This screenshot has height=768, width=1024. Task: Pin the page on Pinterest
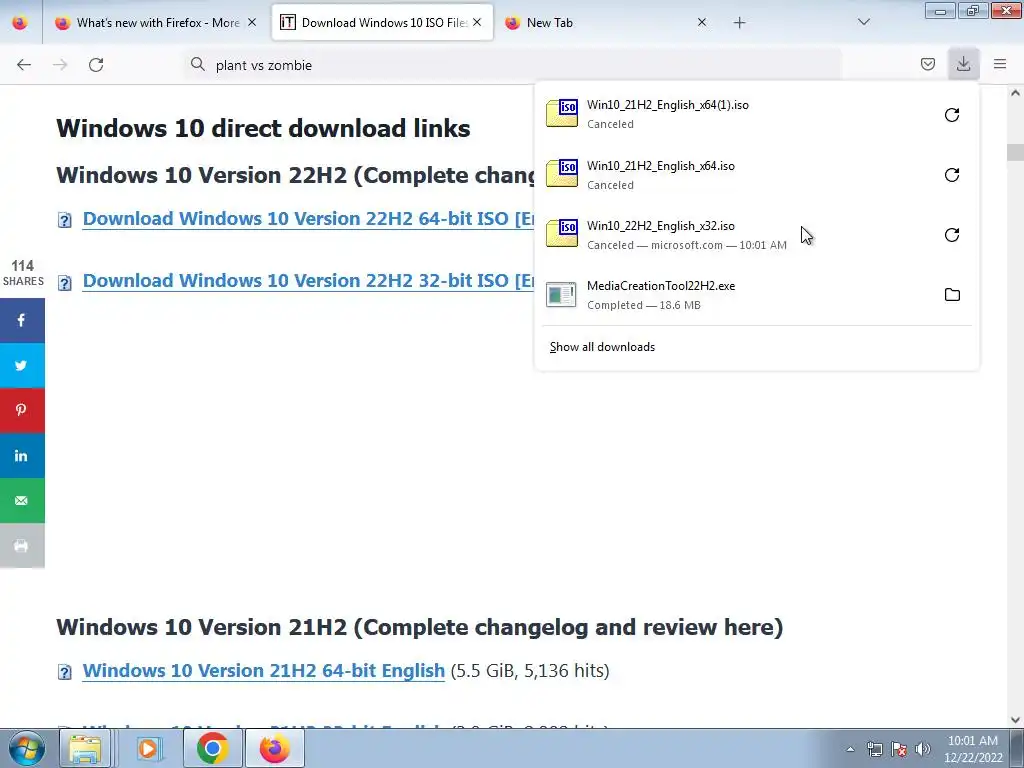click(x=22, y=411)
